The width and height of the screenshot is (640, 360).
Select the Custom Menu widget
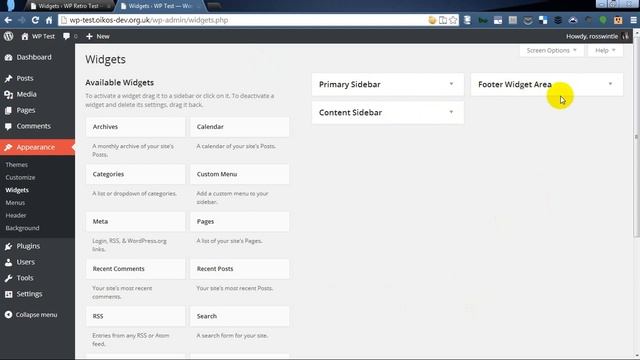[x=240, y=174]
